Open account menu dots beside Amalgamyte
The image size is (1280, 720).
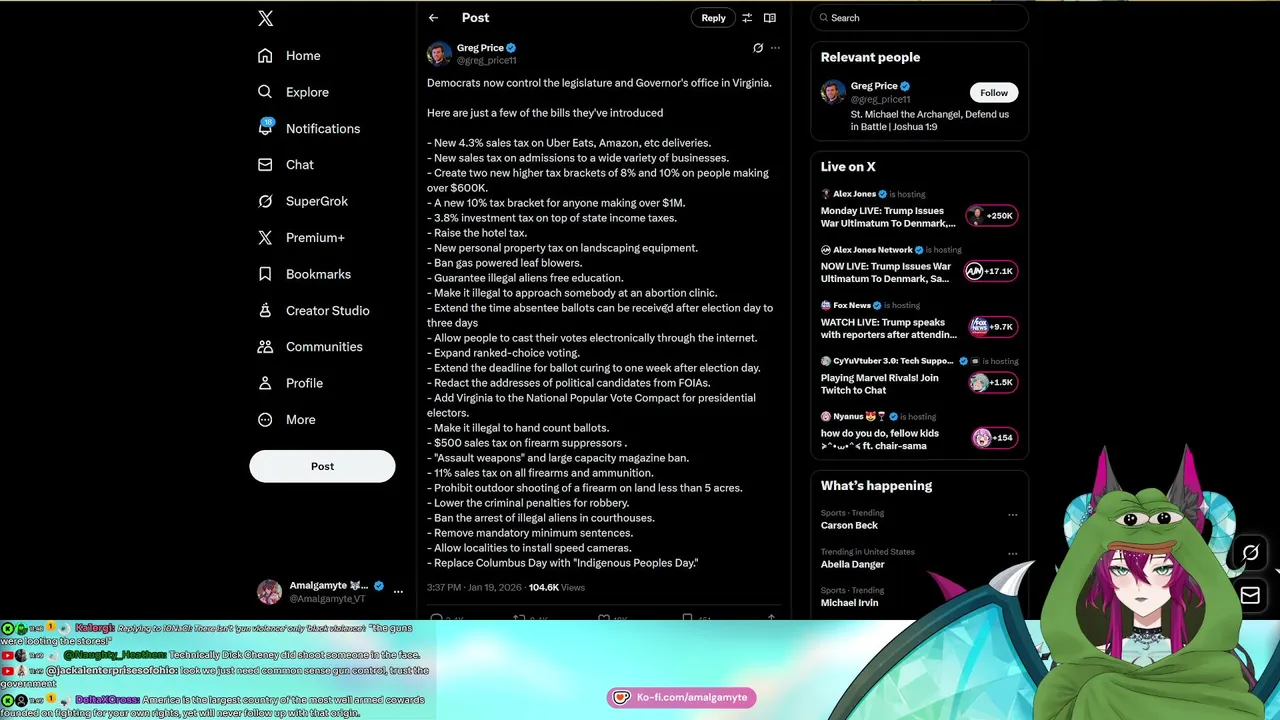tap(398, 592)
